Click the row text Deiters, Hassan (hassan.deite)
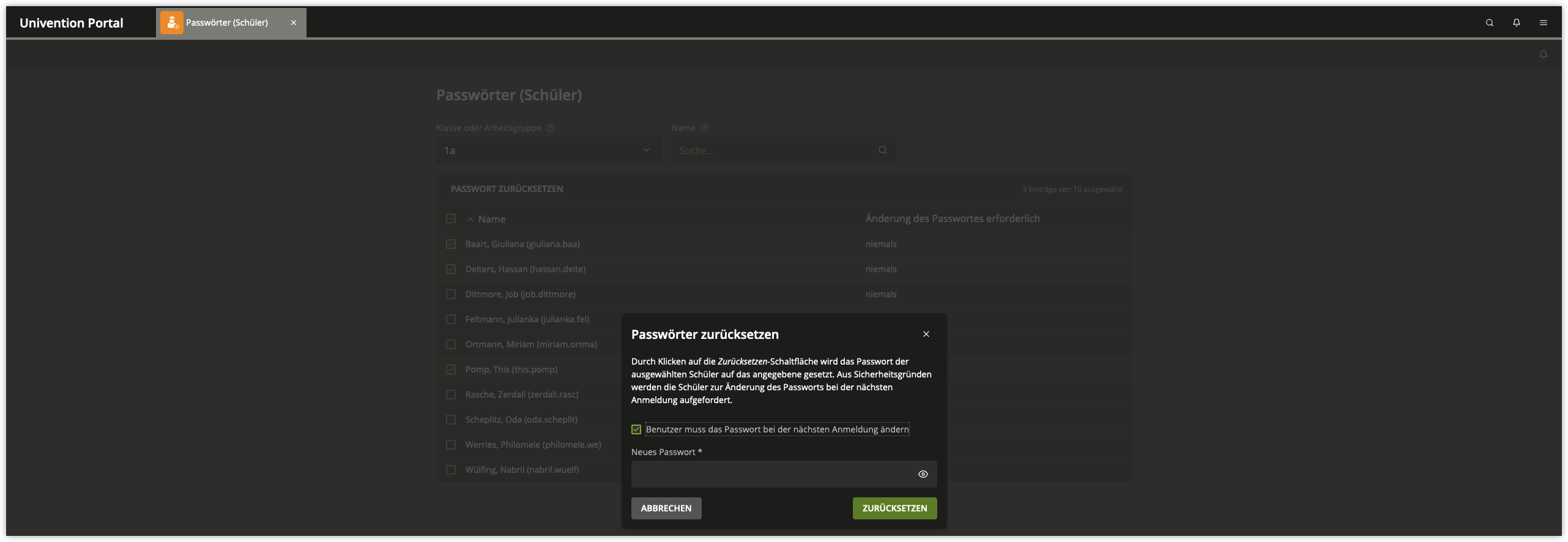 click(526, 269)
